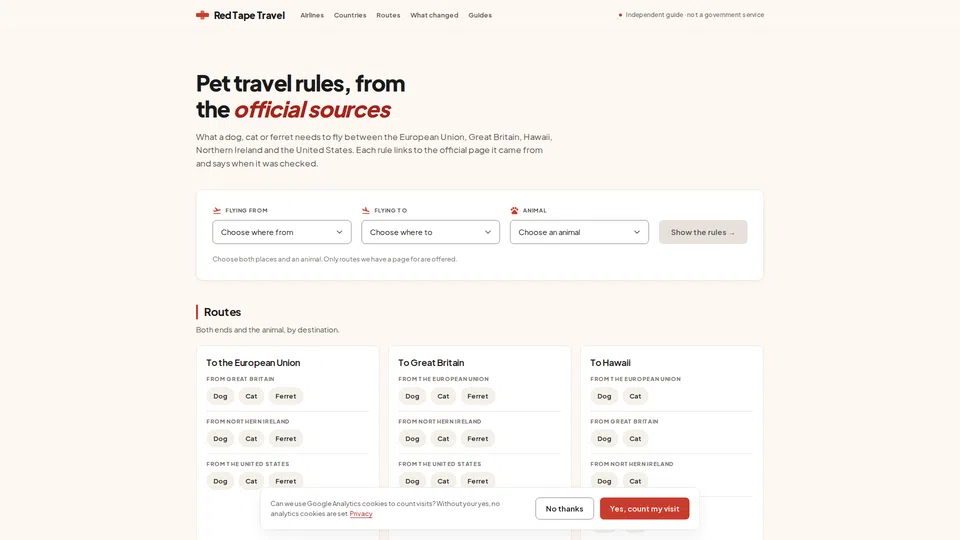The image size is (960, 540).
Task: Click the To the European Union card heading
Action: tap(253, 362)
